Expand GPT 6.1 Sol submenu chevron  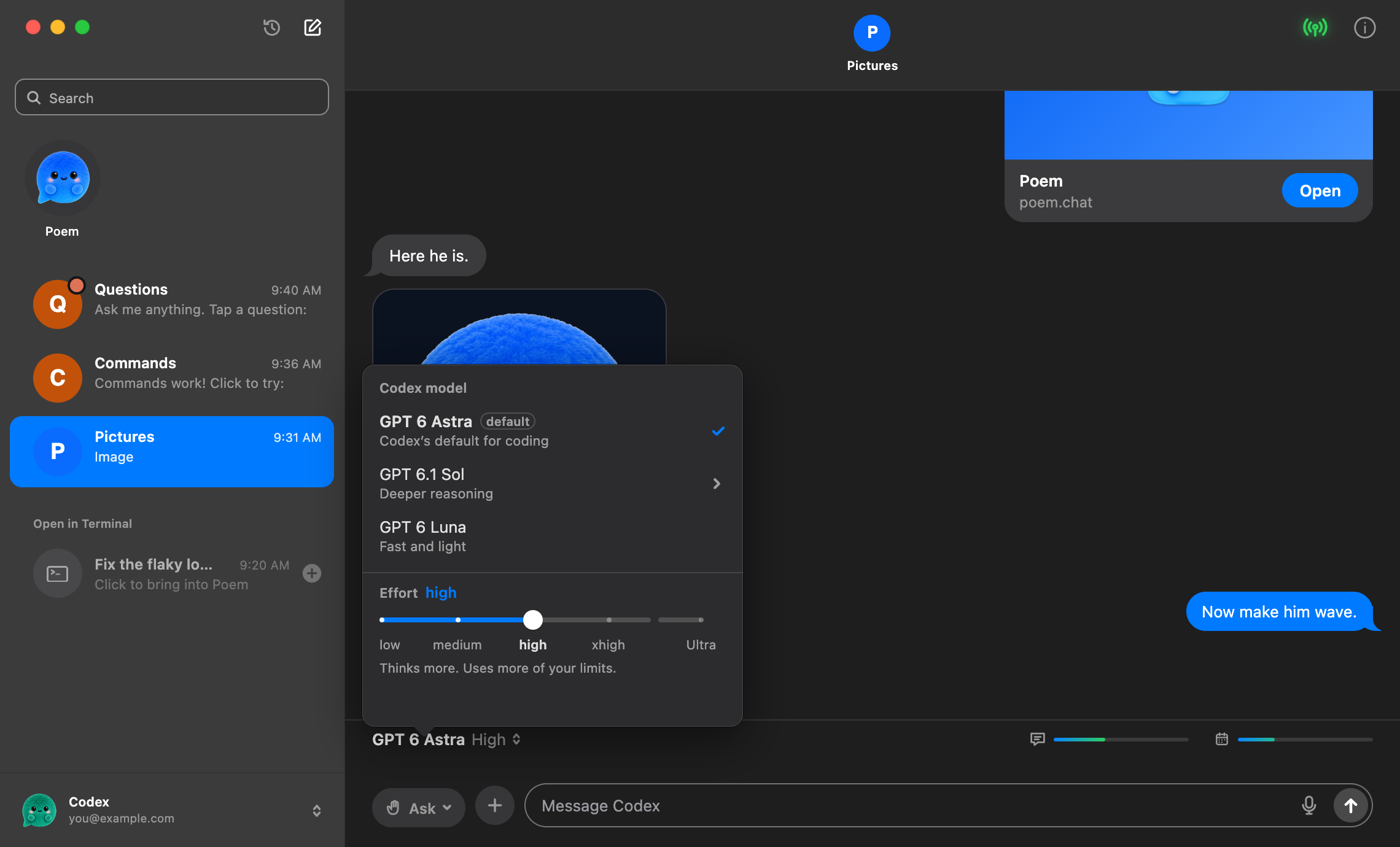tap(717, 484)
